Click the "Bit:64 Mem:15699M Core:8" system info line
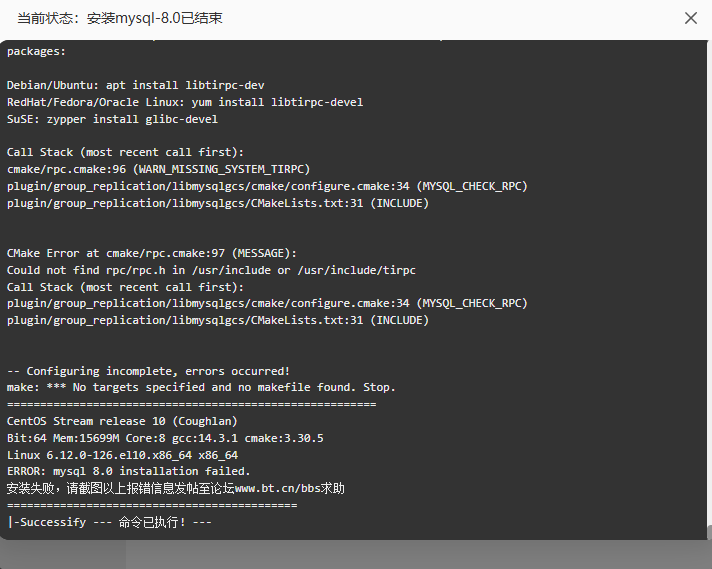This screenshot has height=569, width=712. [x=165, y=438]
